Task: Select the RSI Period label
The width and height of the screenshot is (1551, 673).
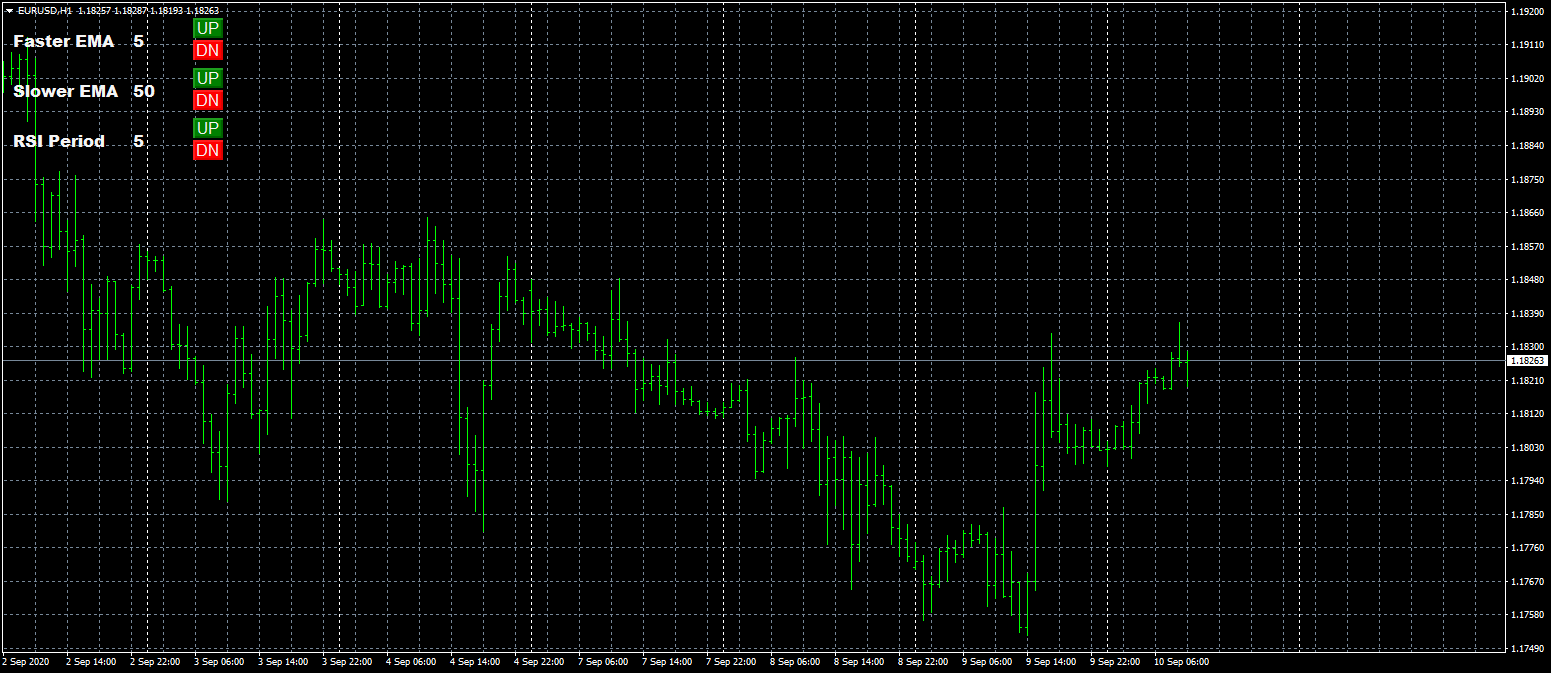Action: click(59, 141)
